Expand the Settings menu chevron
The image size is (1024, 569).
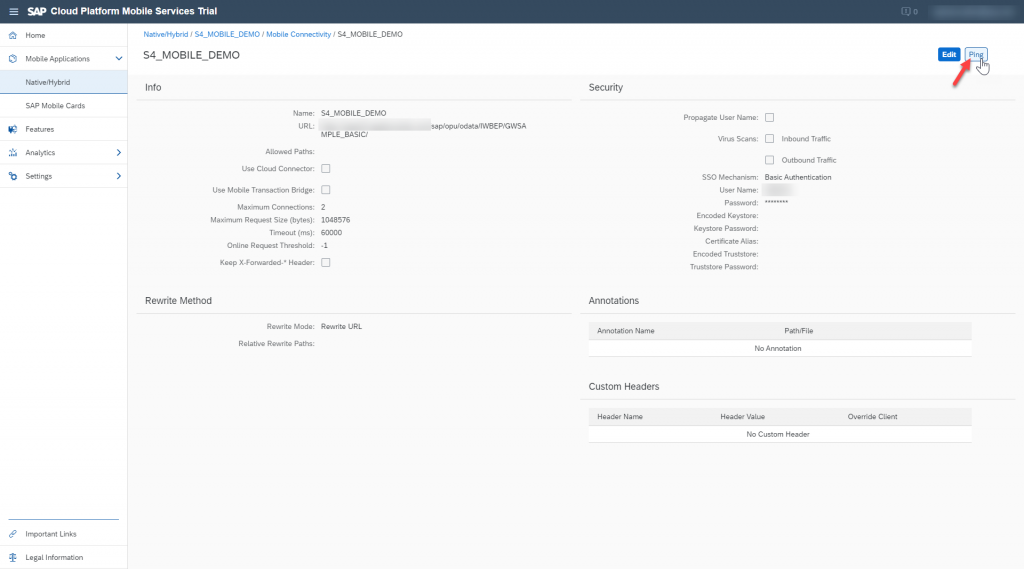click(119, 176)
